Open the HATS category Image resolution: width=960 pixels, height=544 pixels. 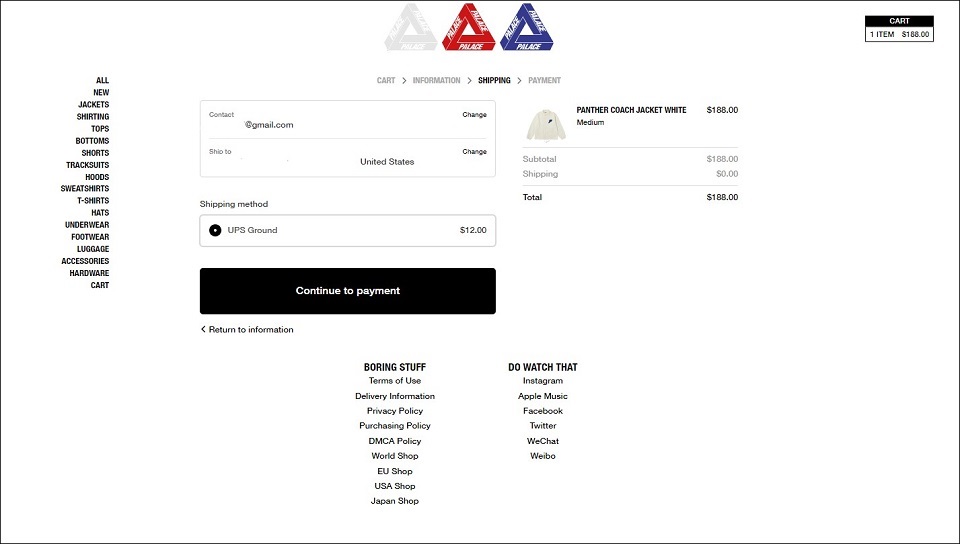pyautogui.click(x=100, y=213)
